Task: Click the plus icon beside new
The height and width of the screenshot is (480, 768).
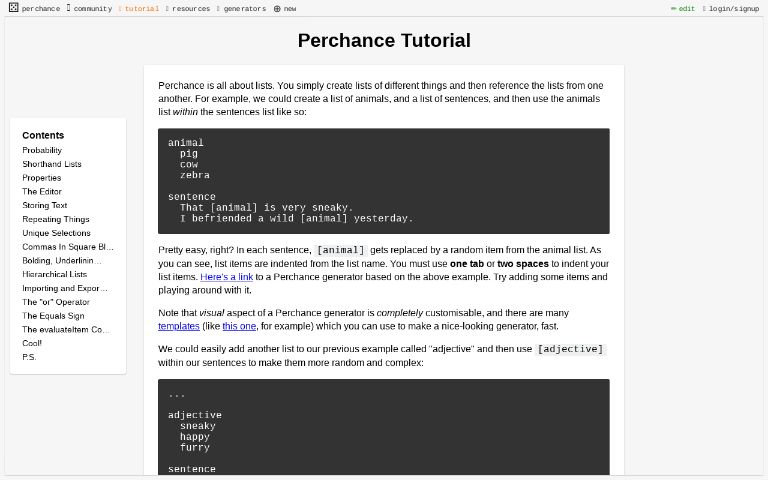Action: click(x=277, y=9)
